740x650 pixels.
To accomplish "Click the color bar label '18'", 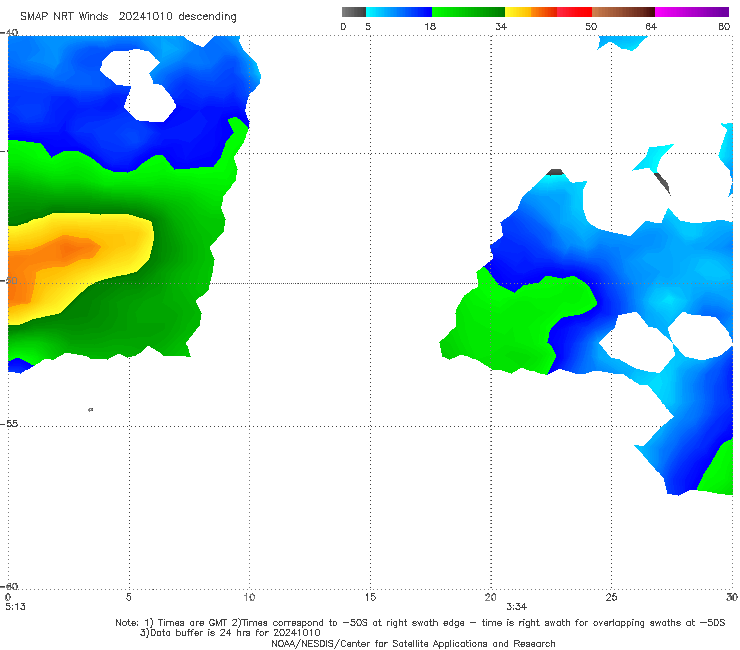I will click(x=430, y=26).
